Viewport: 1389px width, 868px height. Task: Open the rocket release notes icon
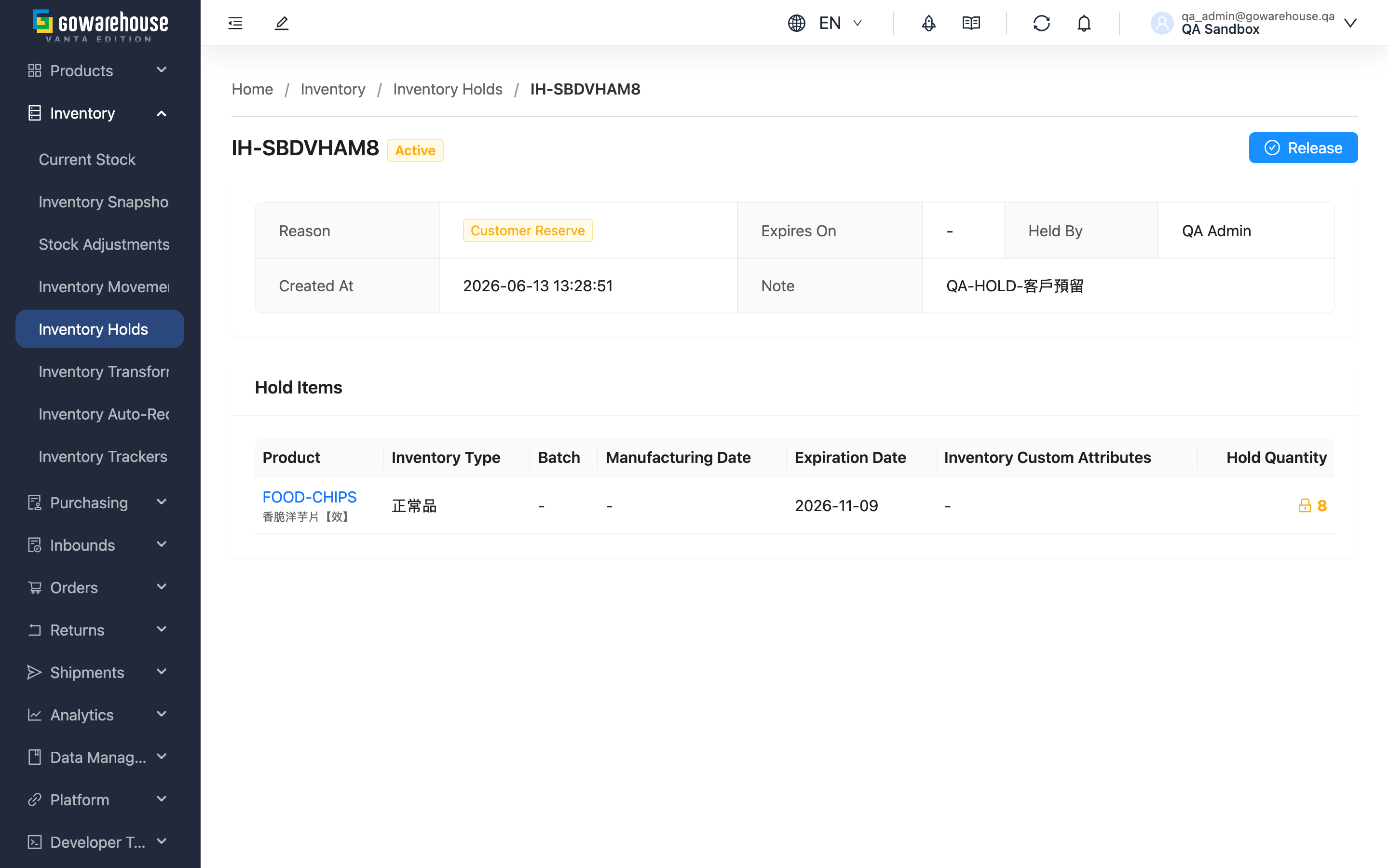coord(929,23)
